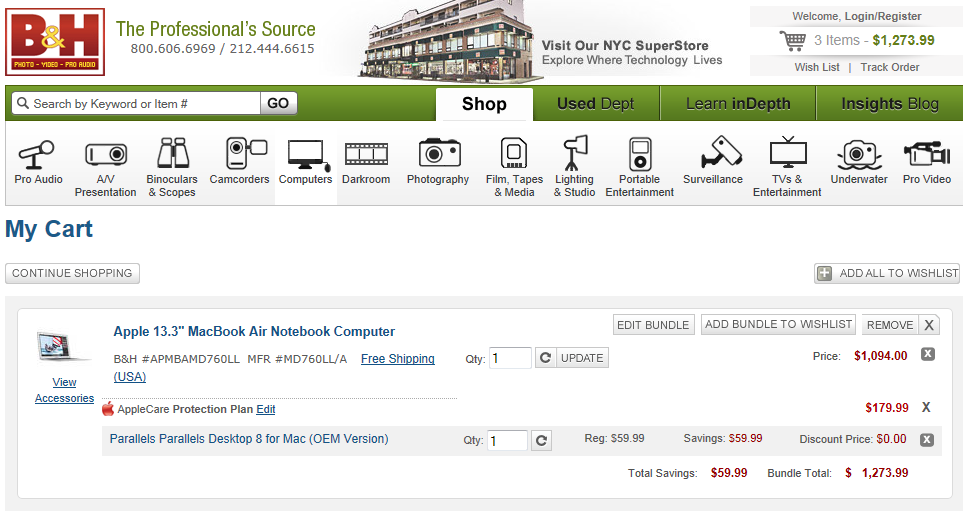Click the REMOVE bundle button
Viewport: 963px width, 511px height.
coord(890,325)
